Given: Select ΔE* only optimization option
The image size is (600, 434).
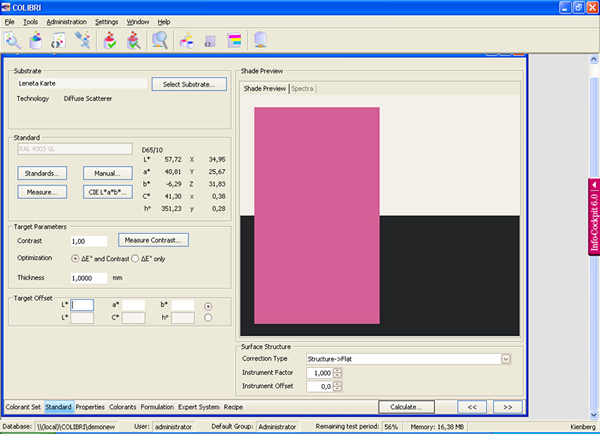Looking at the screenshot, I should pyautogui.click(x=136, y=258).
